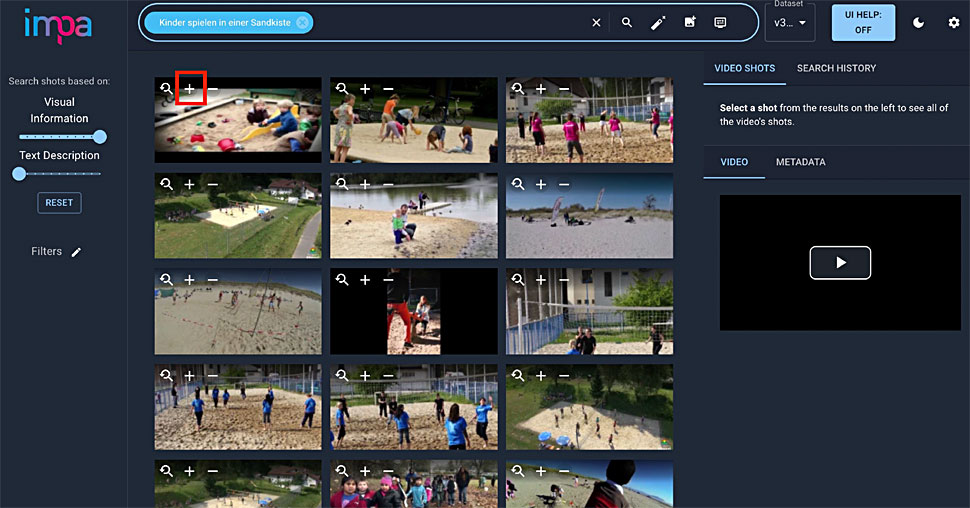Click minus on the kids-in-sandbox toys thumbnail
Image resolution: width=970 pixels, height=508 pixels.
click(x=213, y=89)
